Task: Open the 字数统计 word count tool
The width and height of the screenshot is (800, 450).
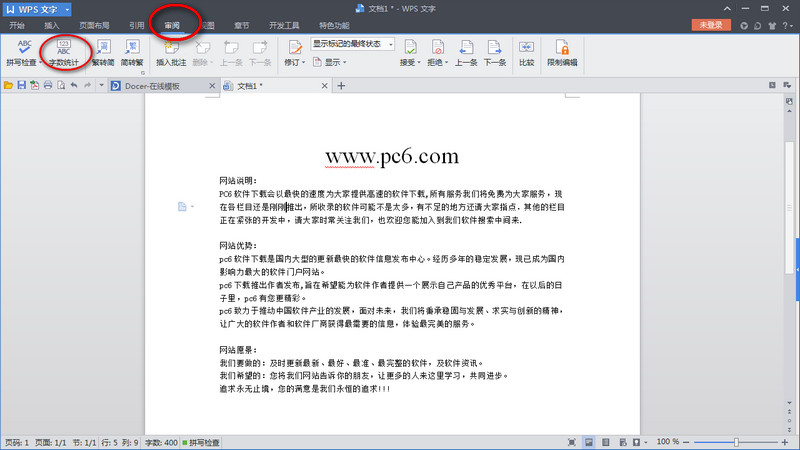Action: [x=63, y=52]
